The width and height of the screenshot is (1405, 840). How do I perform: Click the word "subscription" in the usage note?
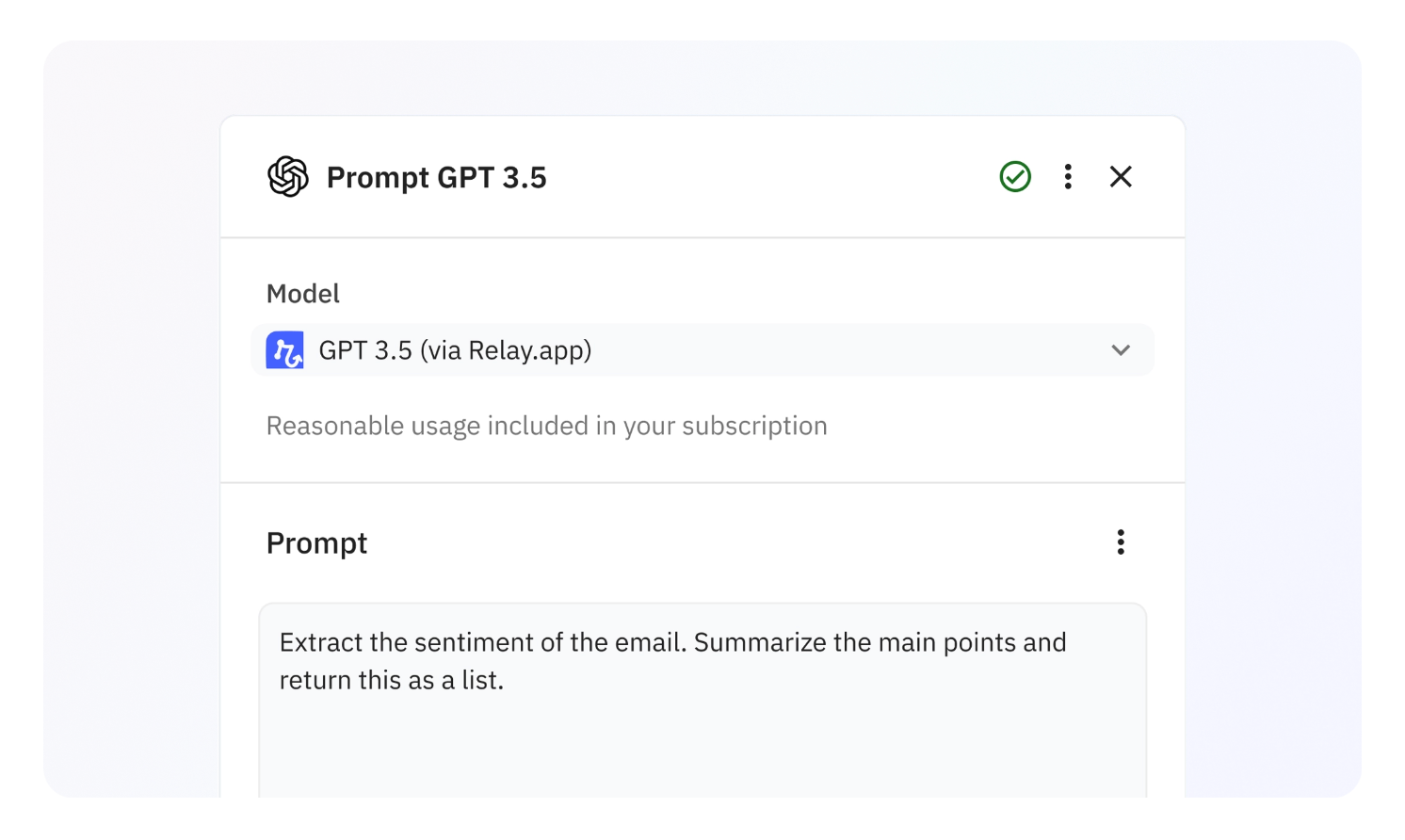[x=754, y=427]
